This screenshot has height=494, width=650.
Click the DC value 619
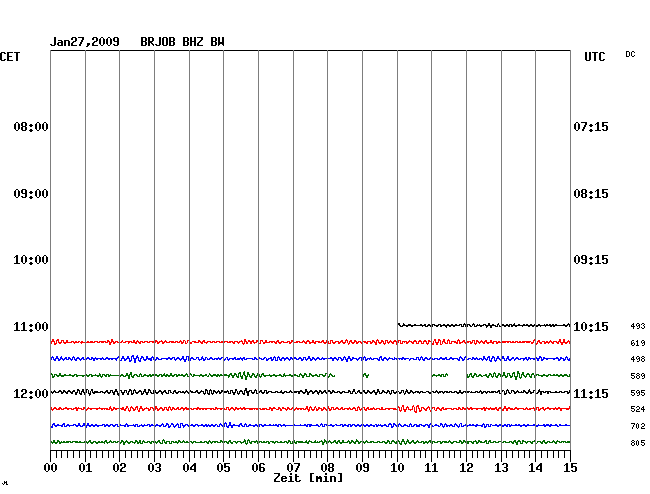[x=638, y=343]
